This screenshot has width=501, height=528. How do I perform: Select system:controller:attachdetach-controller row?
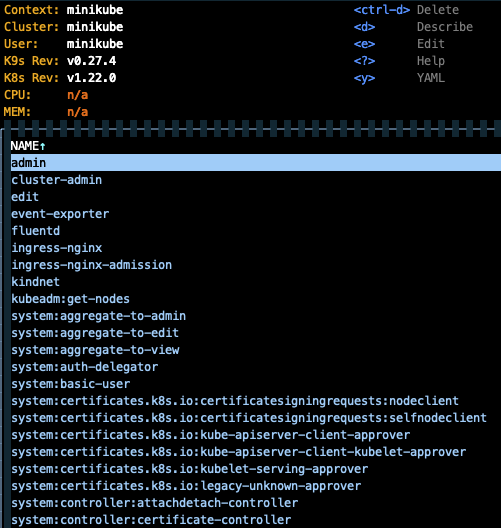[256, 503]
